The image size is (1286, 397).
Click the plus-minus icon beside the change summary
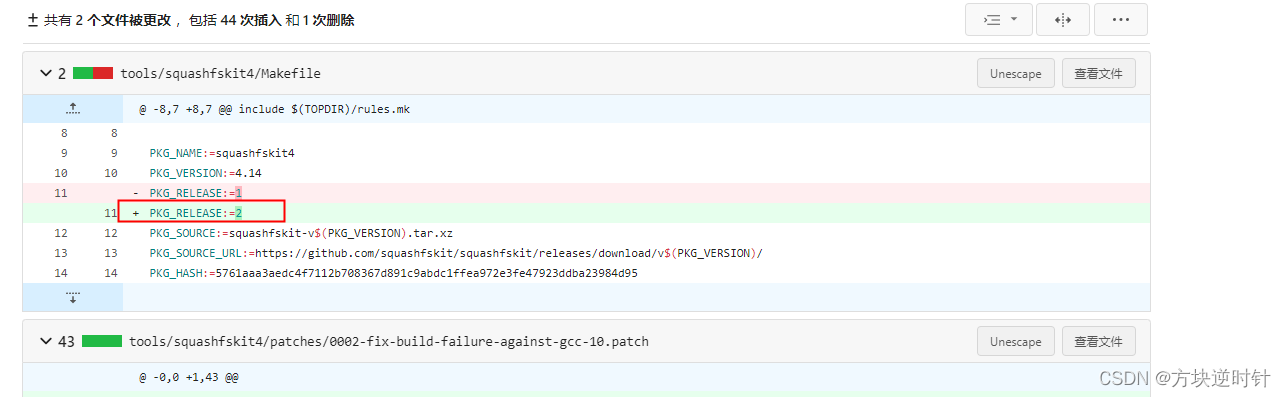[x=33, y=20]
